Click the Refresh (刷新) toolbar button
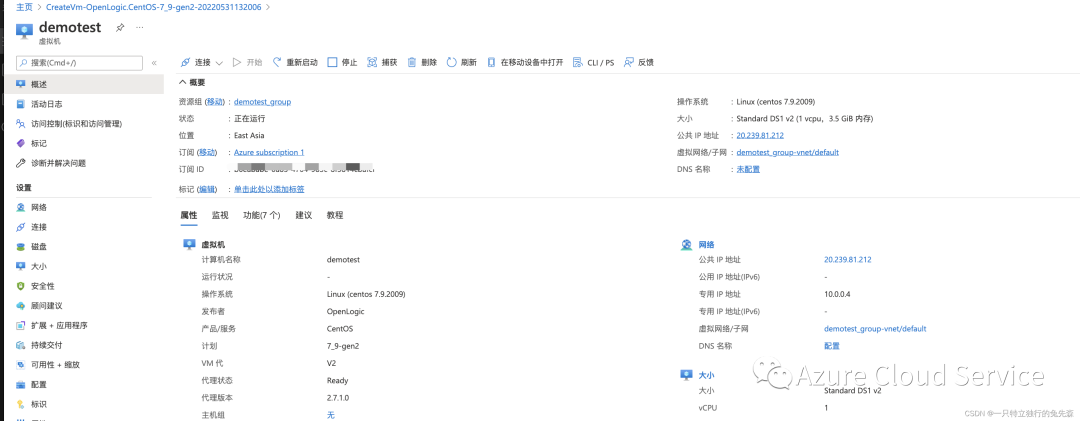Viewport: 1080px width, 421px height. [462, 62]
